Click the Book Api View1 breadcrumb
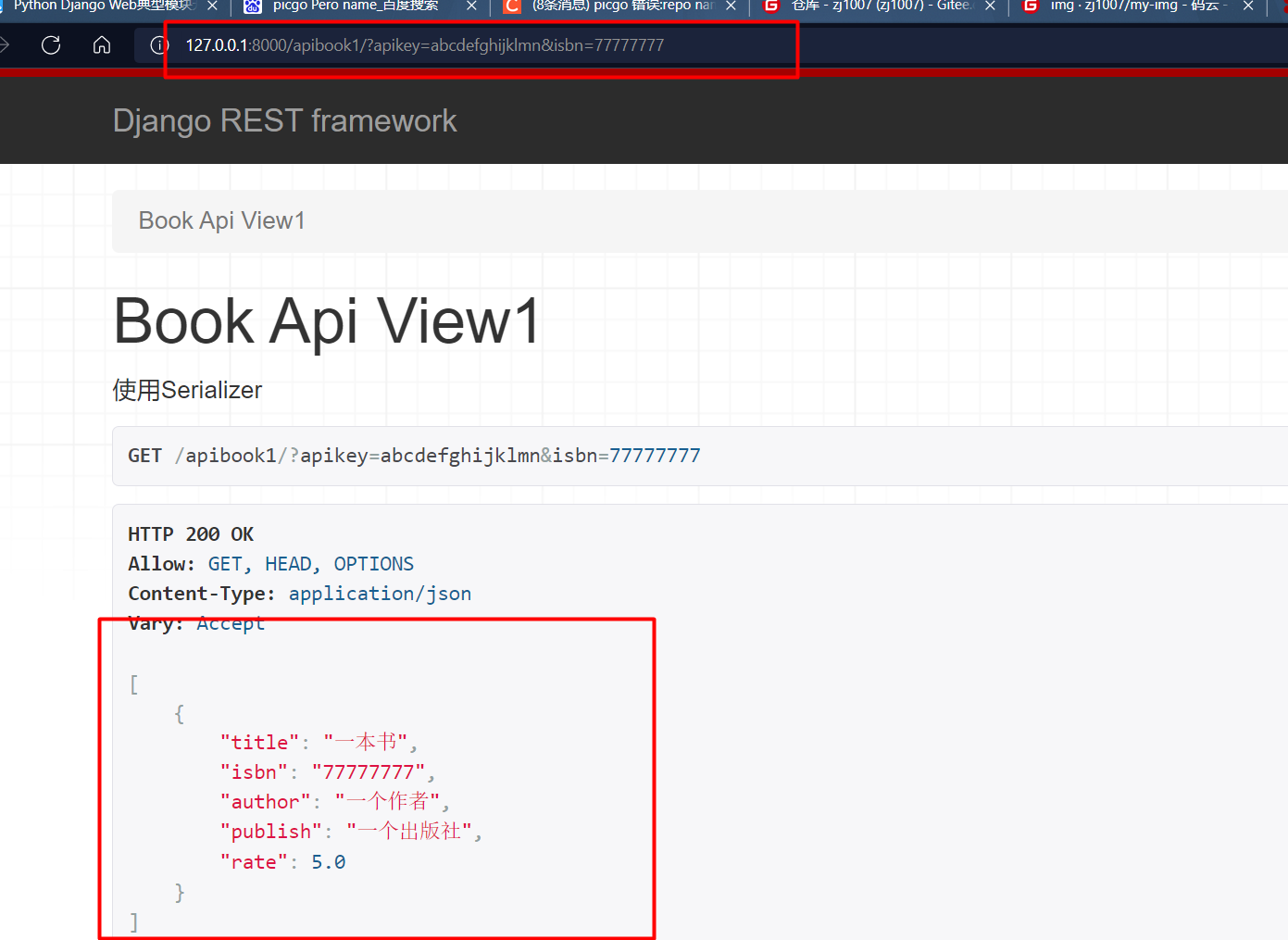1288x940 pixels. [x=221, y=220]
